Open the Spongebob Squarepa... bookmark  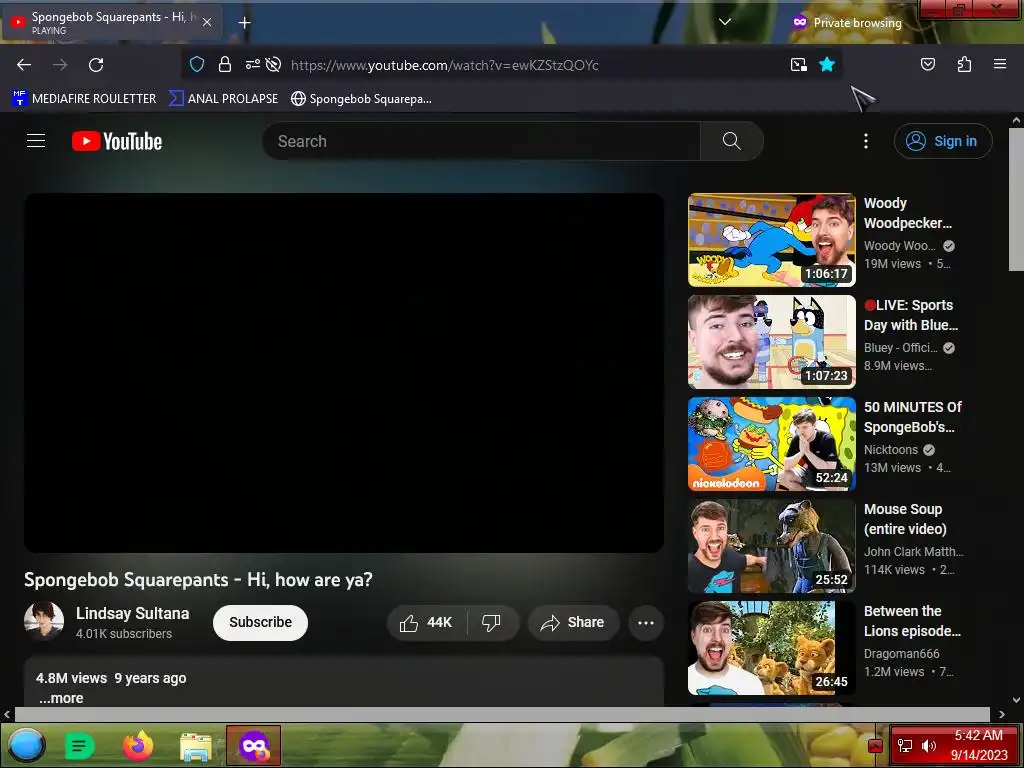[361, 99]
